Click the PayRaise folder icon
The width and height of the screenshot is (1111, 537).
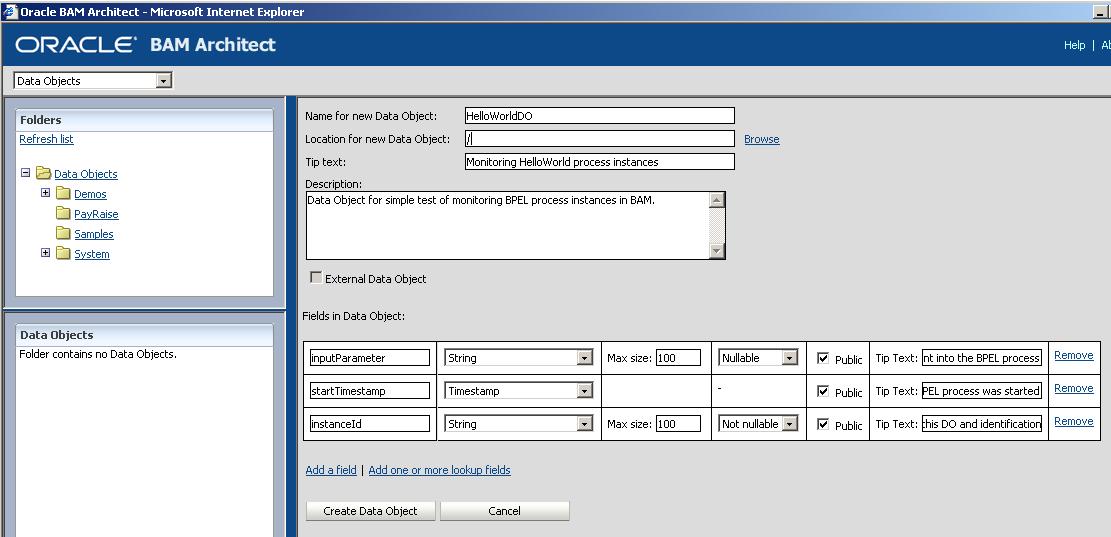(63, 214)
